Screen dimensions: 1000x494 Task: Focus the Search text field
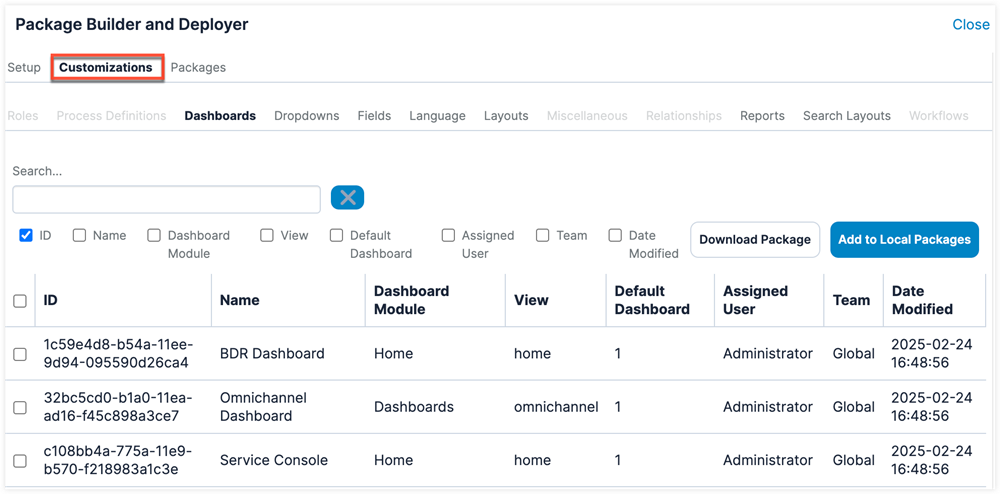[166, 199]
